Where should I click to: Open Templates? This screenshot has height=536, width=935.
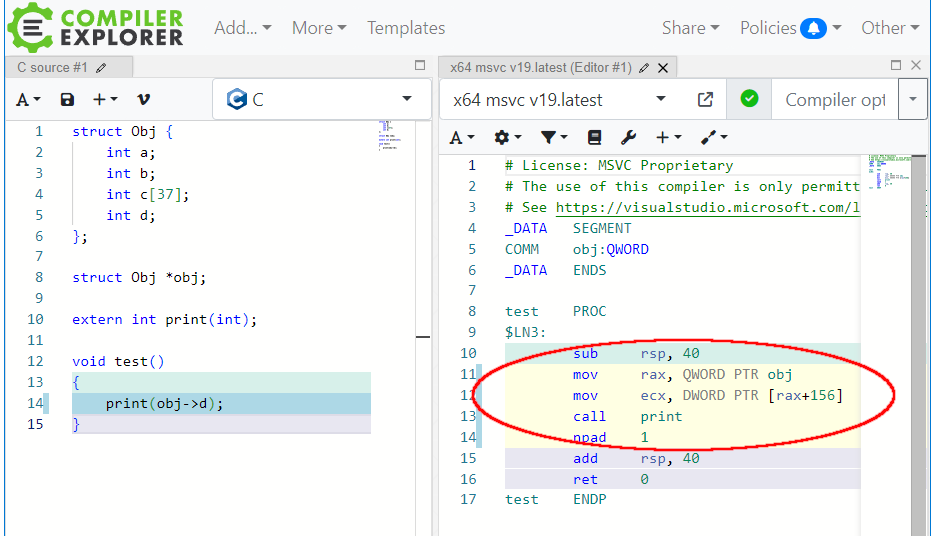click(x=406, y=28)
